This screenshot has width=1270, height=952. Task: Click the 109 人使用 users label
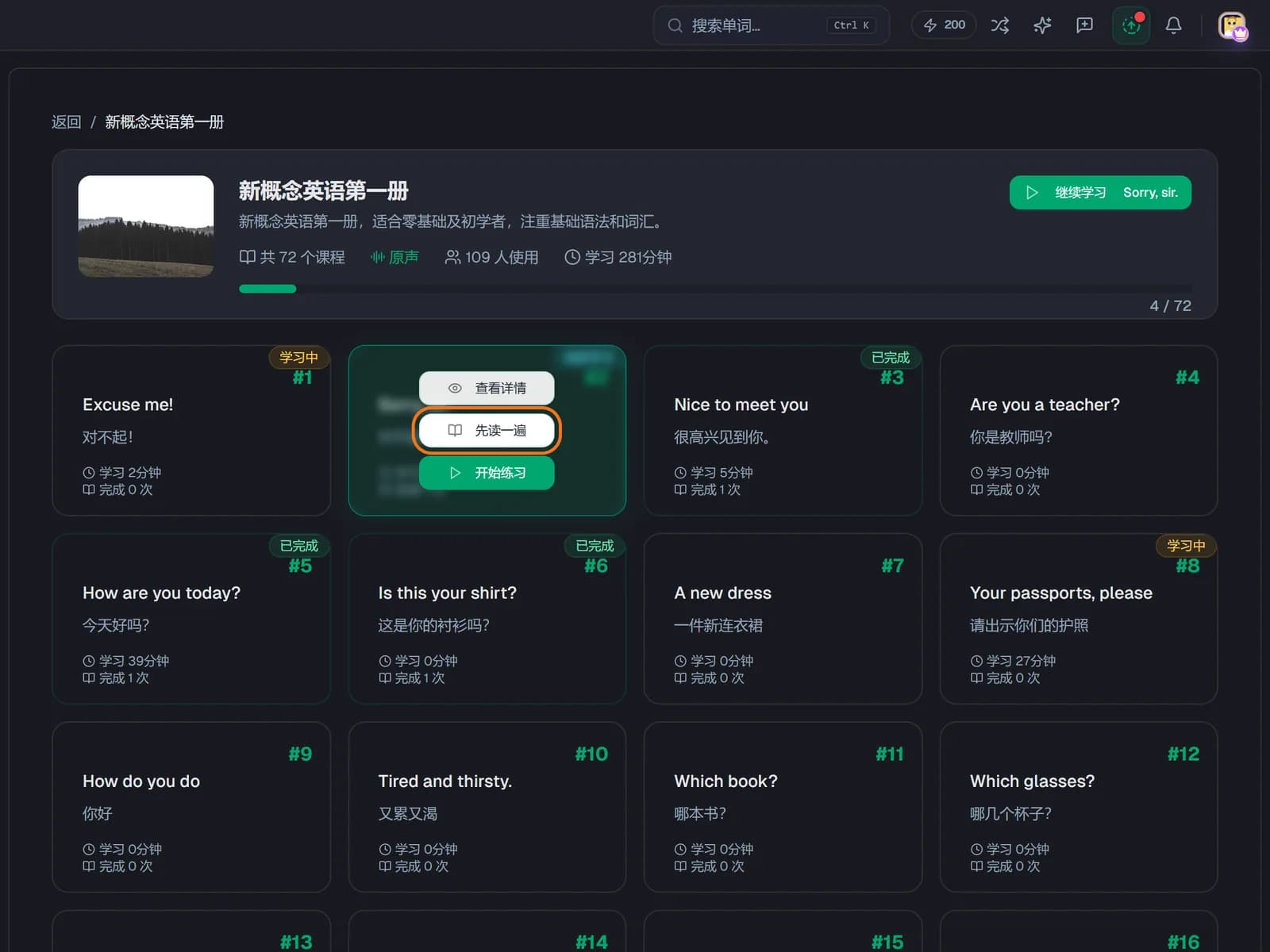click(x=491, y=257)
